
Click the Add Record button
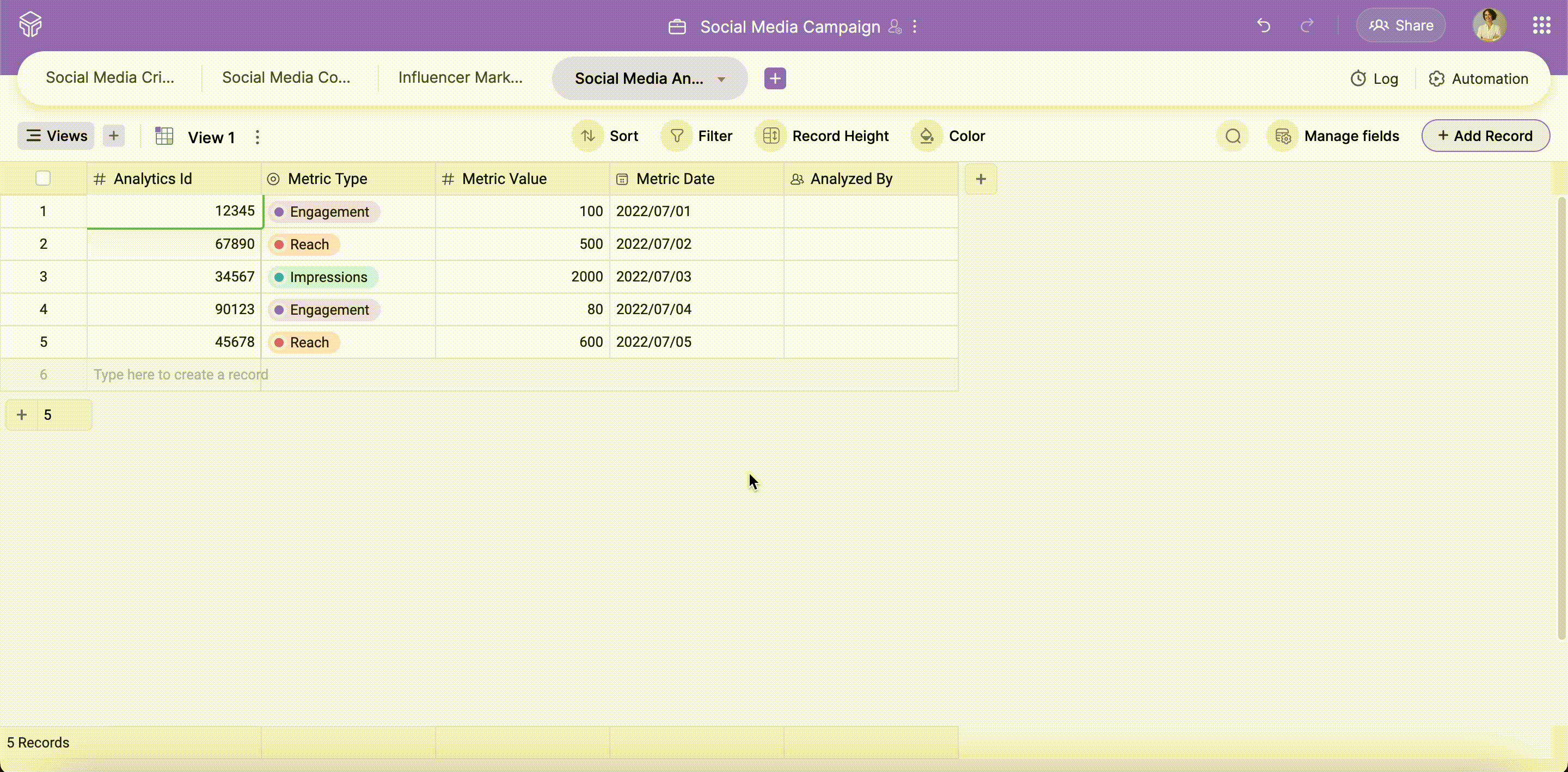[1485, 136]
